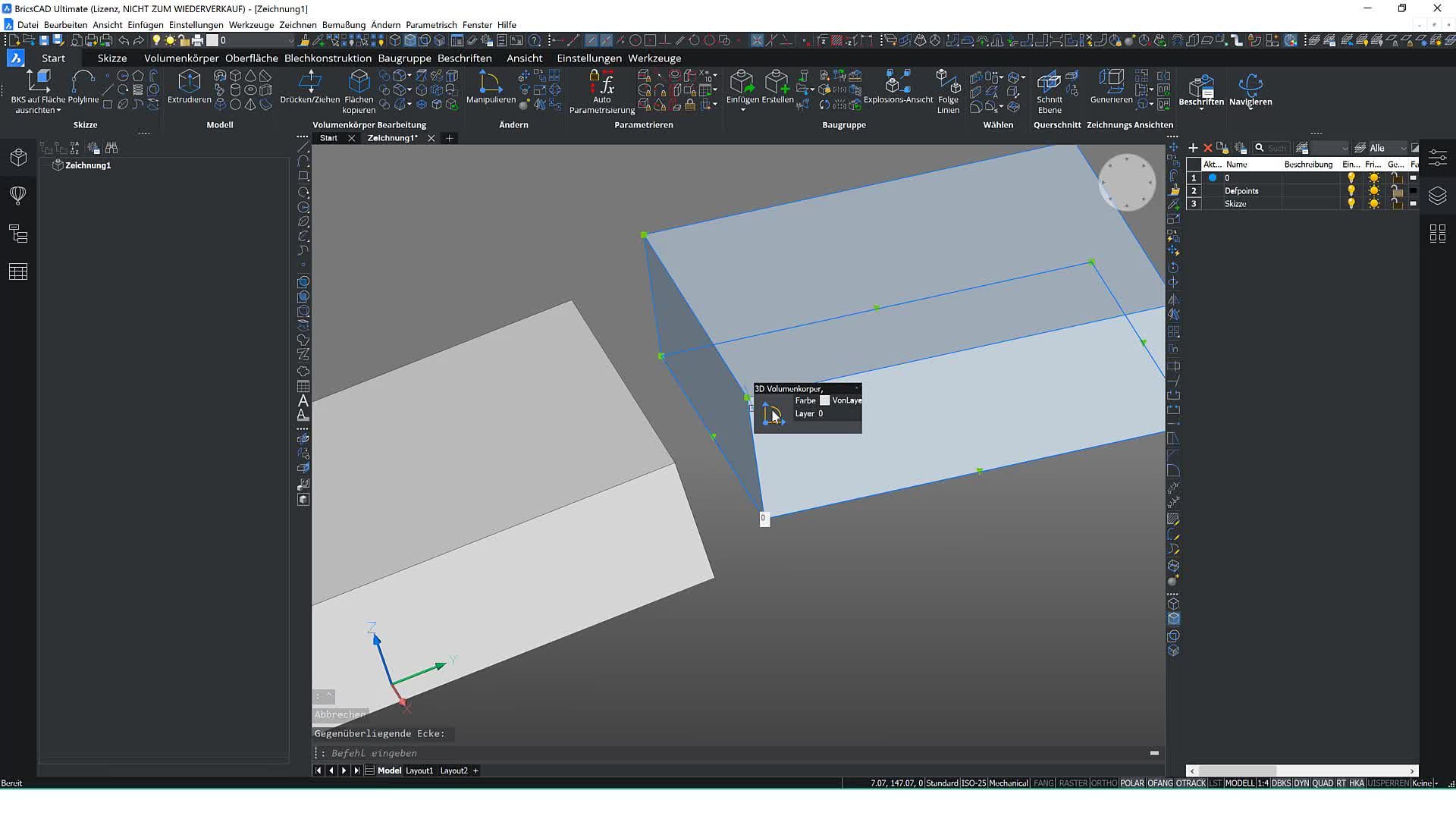Click the four-squares panel icon on right
1456x819 pixels.
[x=1438, y=234]
